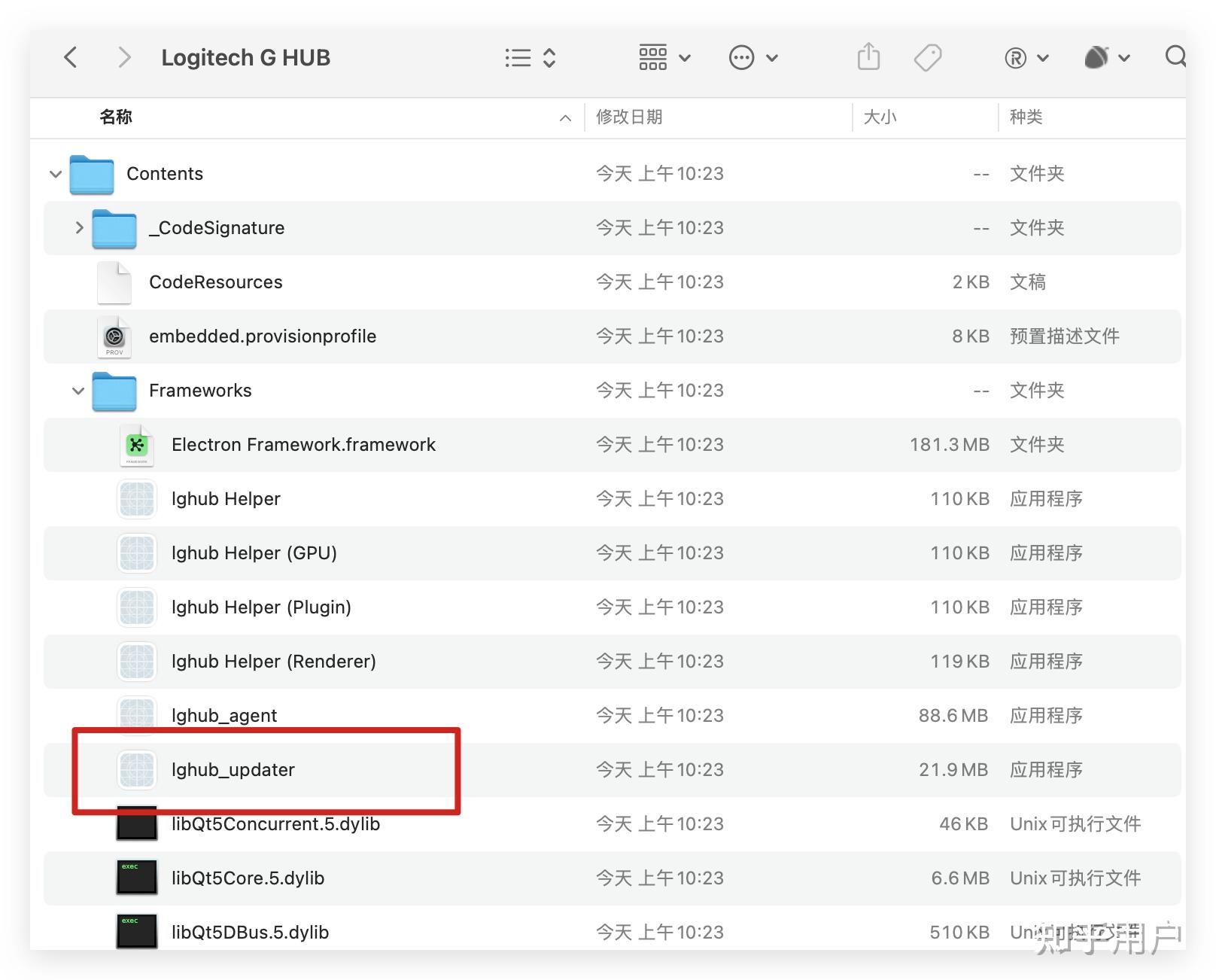Click the lghub Helper (Renderer) name
1216x980 pixels.
pos(274,662)
